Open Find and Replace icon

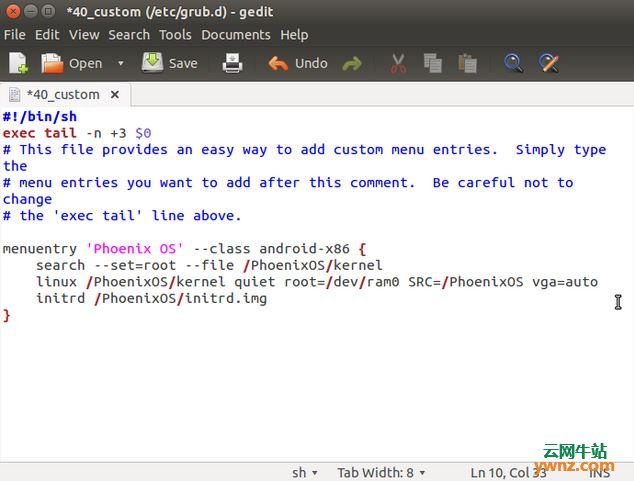tap(549, 63)
